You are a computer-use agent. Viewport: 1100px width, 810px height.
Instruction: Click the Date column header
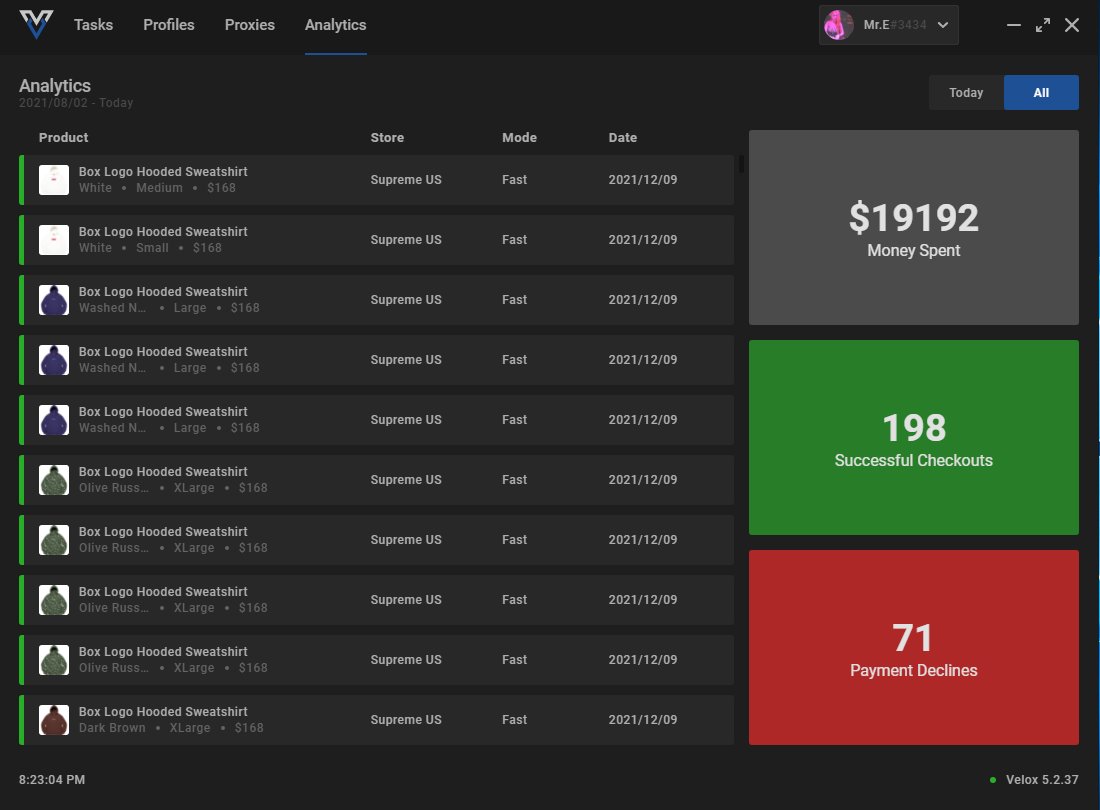click(x=622, y=137)
